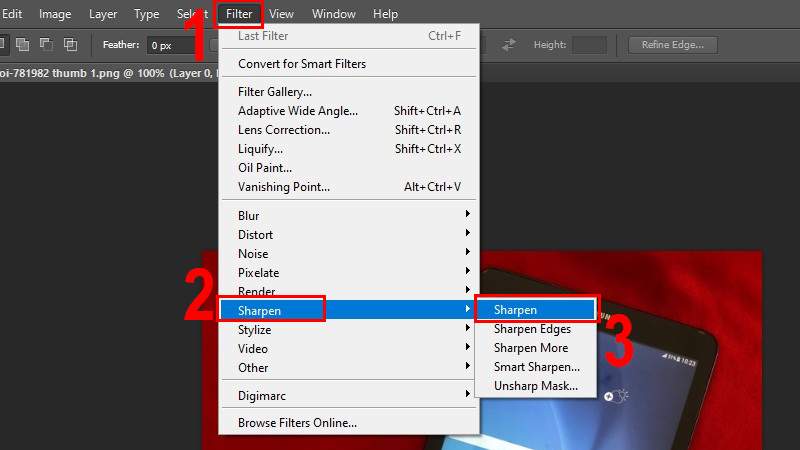Open the View menu

281,14
